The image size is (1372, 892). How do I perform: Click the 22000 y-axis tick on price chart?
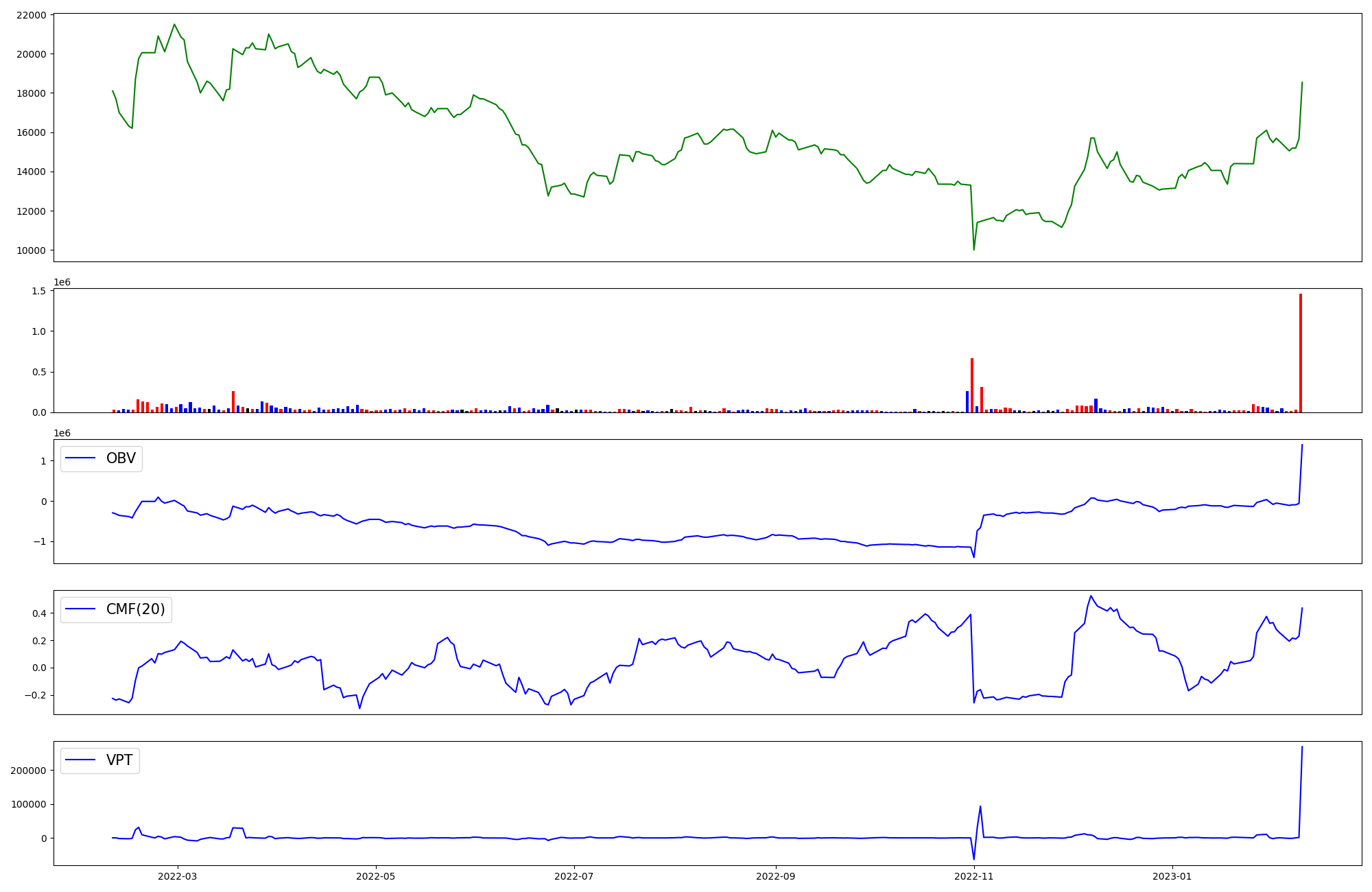pyautogui.click(x=30, y=15)
